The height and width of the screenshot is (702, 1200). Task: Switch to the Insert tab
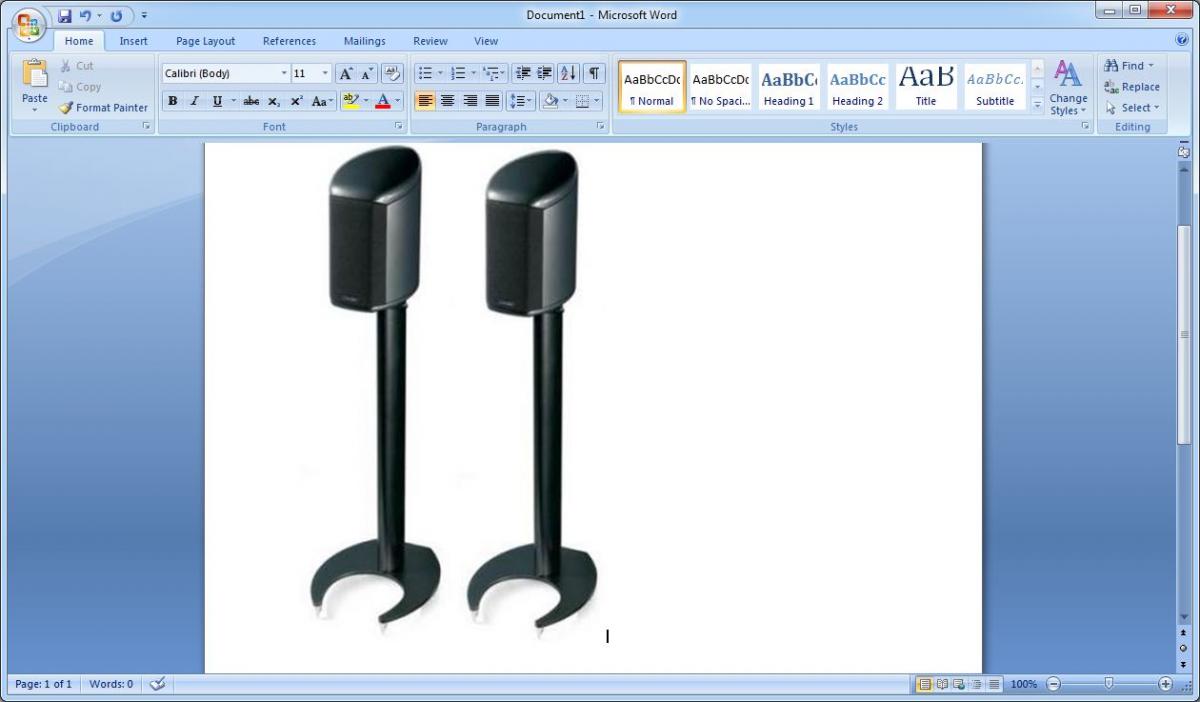[x=133, y=41]
